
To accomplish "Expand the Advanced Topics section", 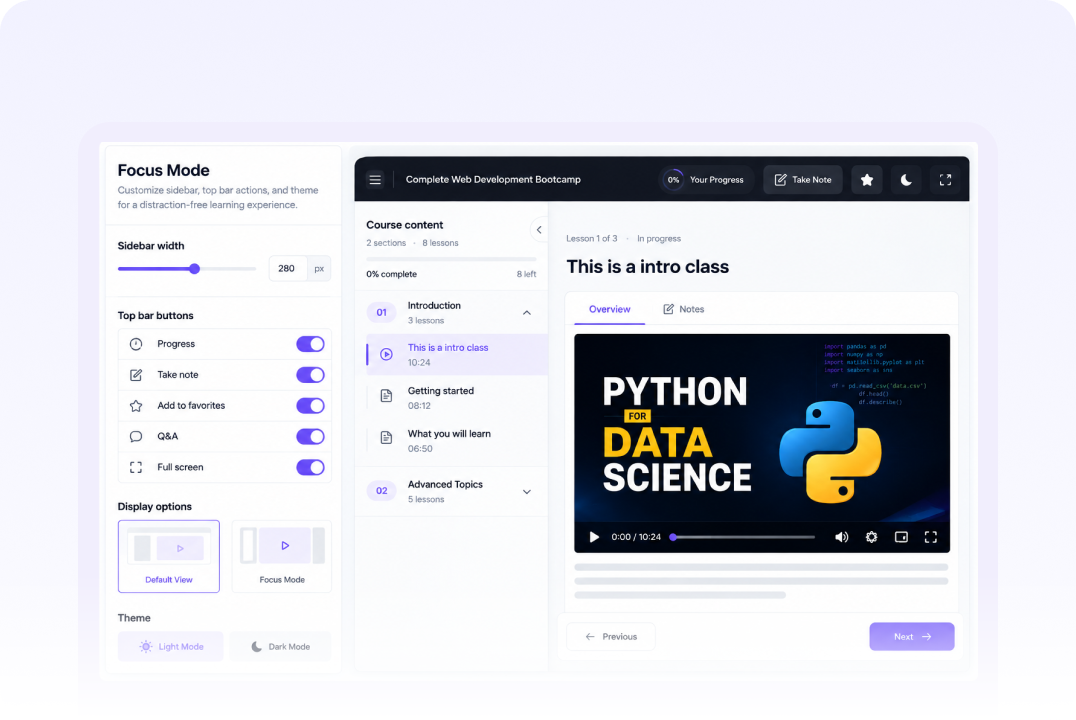I will point(526,491).
